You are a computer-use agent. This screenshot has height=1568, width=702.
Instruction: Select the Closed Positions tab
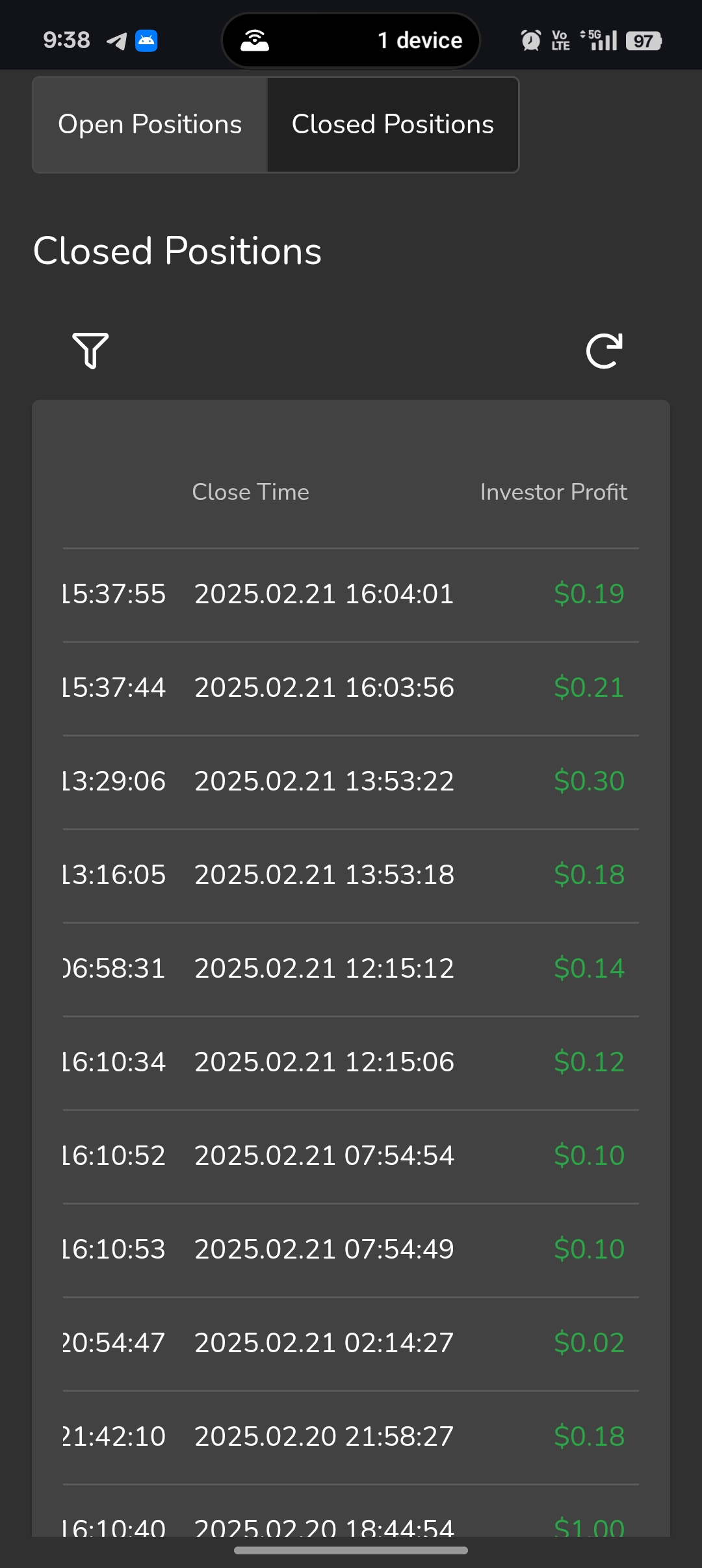(x=393, y=125)
